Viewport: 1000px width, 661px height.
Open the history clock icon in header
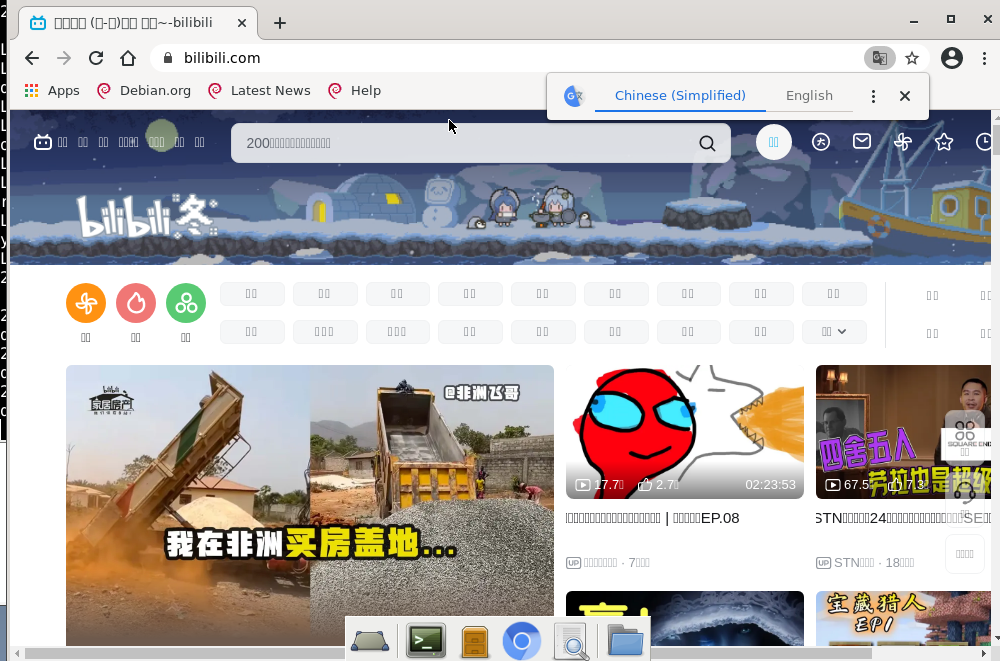pyautogui.click(x=985, y=142)
